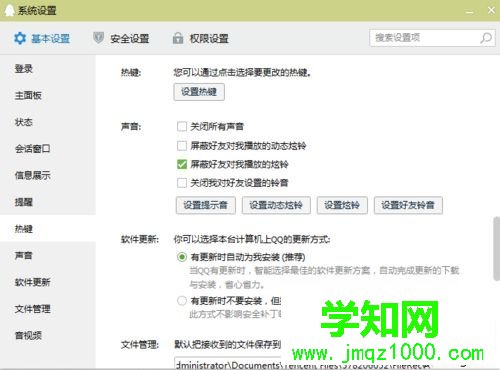Click the vertical scrollbar thumb
Viewport: 500px width, 370px height.
click(496, 249)
